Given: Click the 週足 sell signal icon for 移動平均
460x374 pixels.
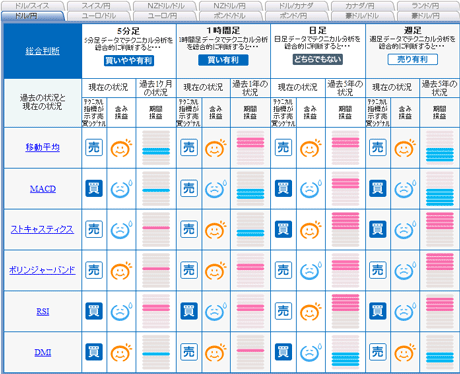Looking at the screenshot, I should [x=378, y=147].
